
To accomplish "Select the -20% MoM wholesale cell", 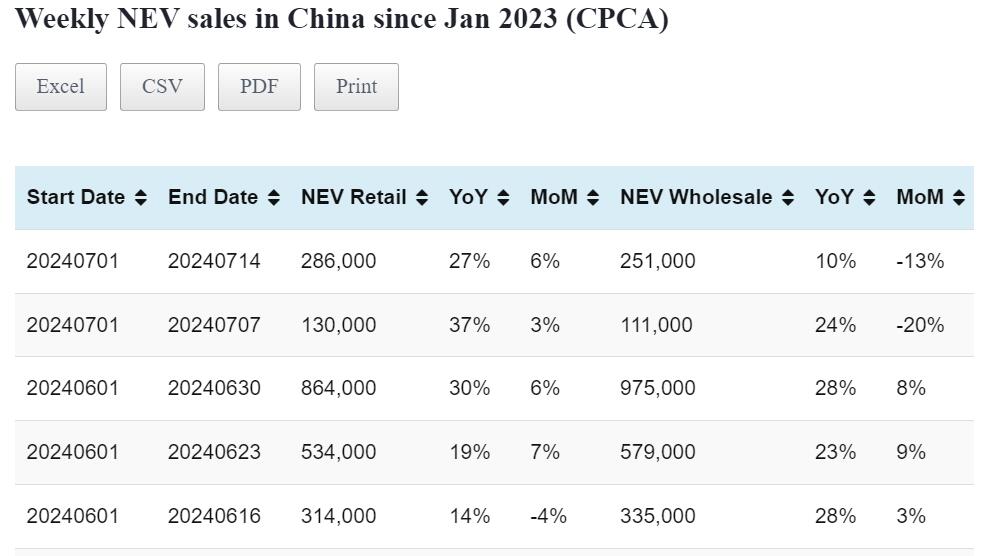I will pos(920,325).
